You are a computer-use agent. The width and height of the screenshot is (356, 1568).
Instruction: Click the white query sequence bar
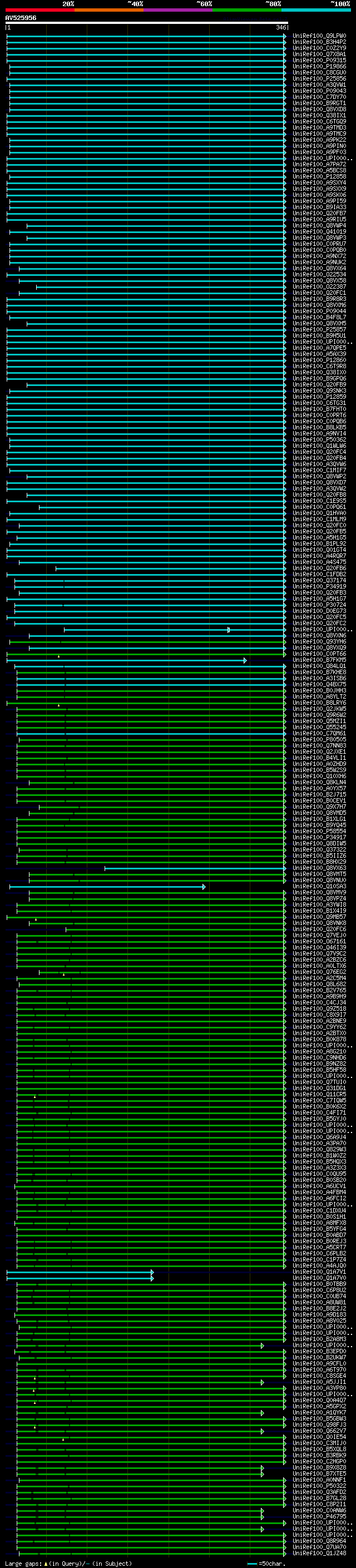click(x=147, y=22)
